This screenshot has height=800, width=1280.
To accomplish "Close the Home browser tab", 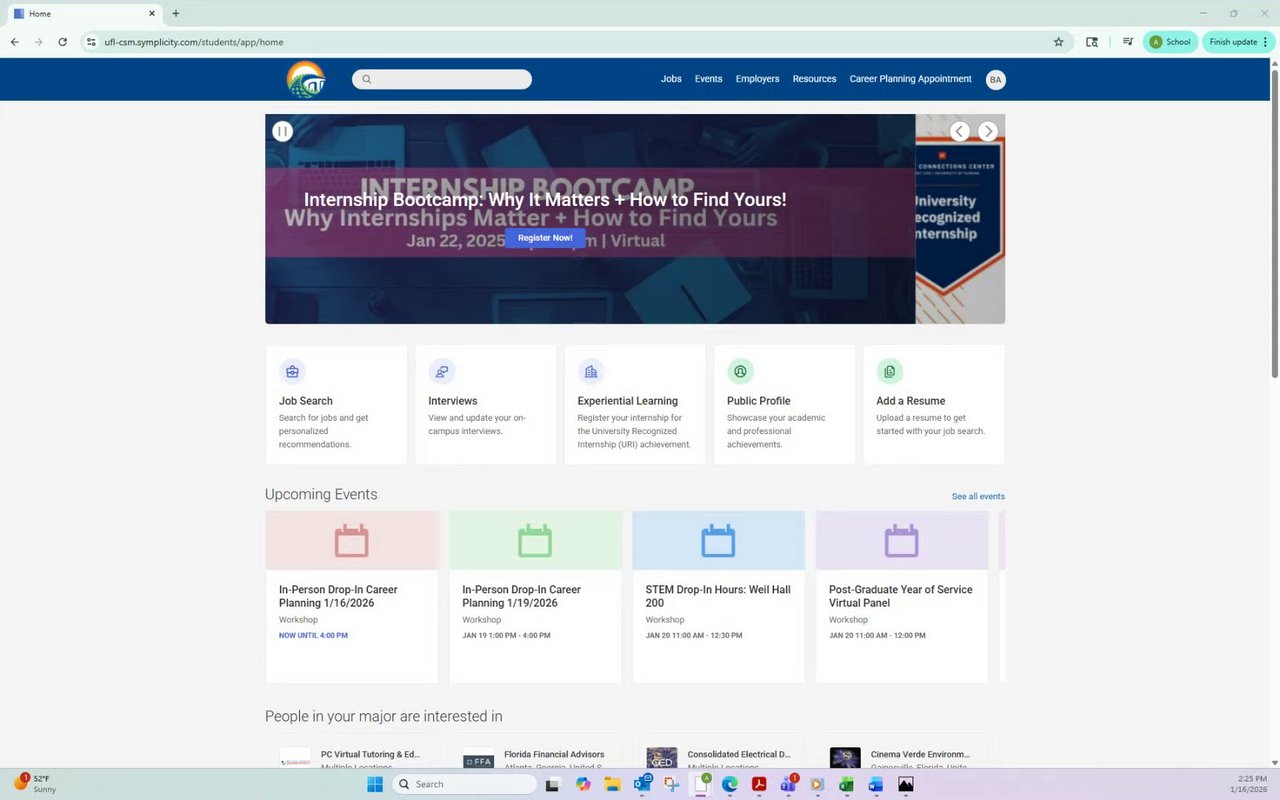I will (x=152, y=13).
